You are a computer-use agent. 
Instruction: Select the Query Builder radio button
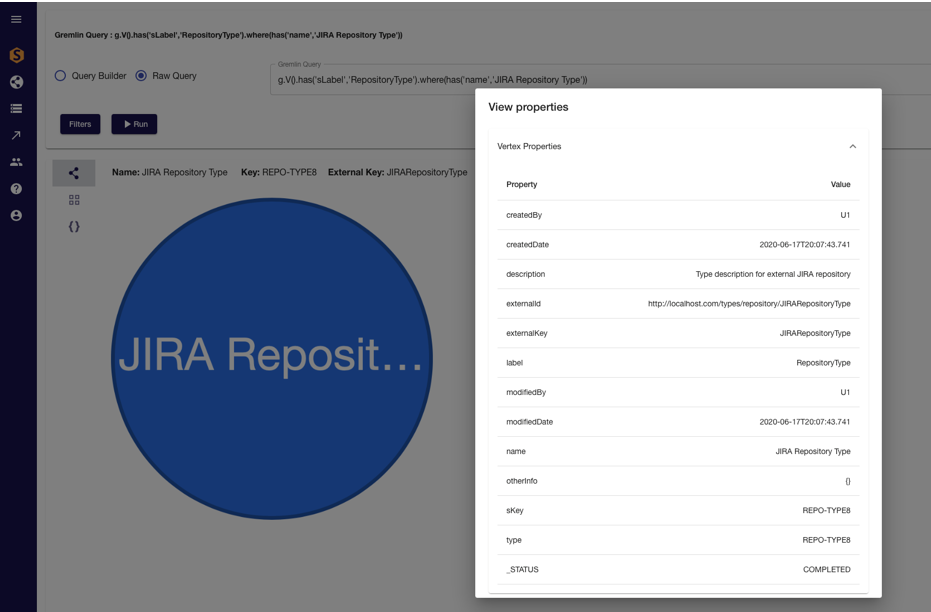click(61, 75)
